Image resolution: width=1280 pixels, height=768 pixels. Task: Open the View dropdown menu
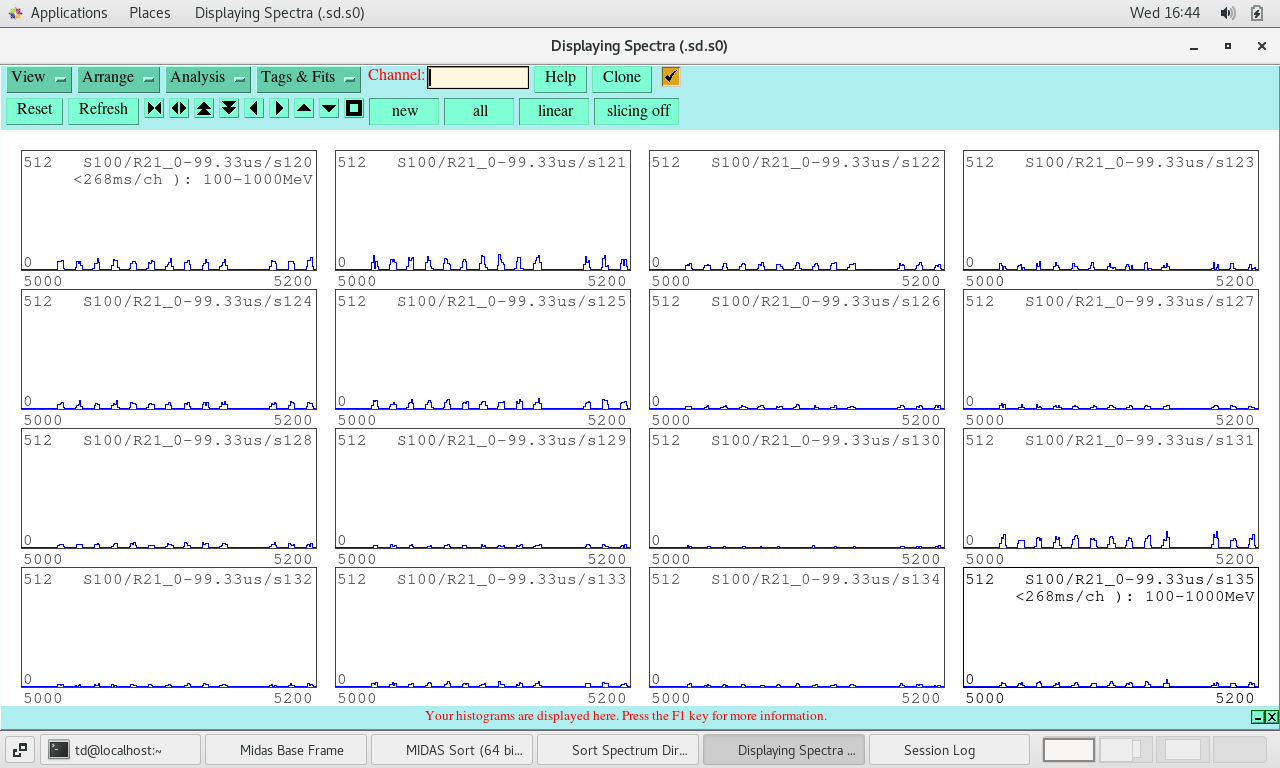point(39,78)
